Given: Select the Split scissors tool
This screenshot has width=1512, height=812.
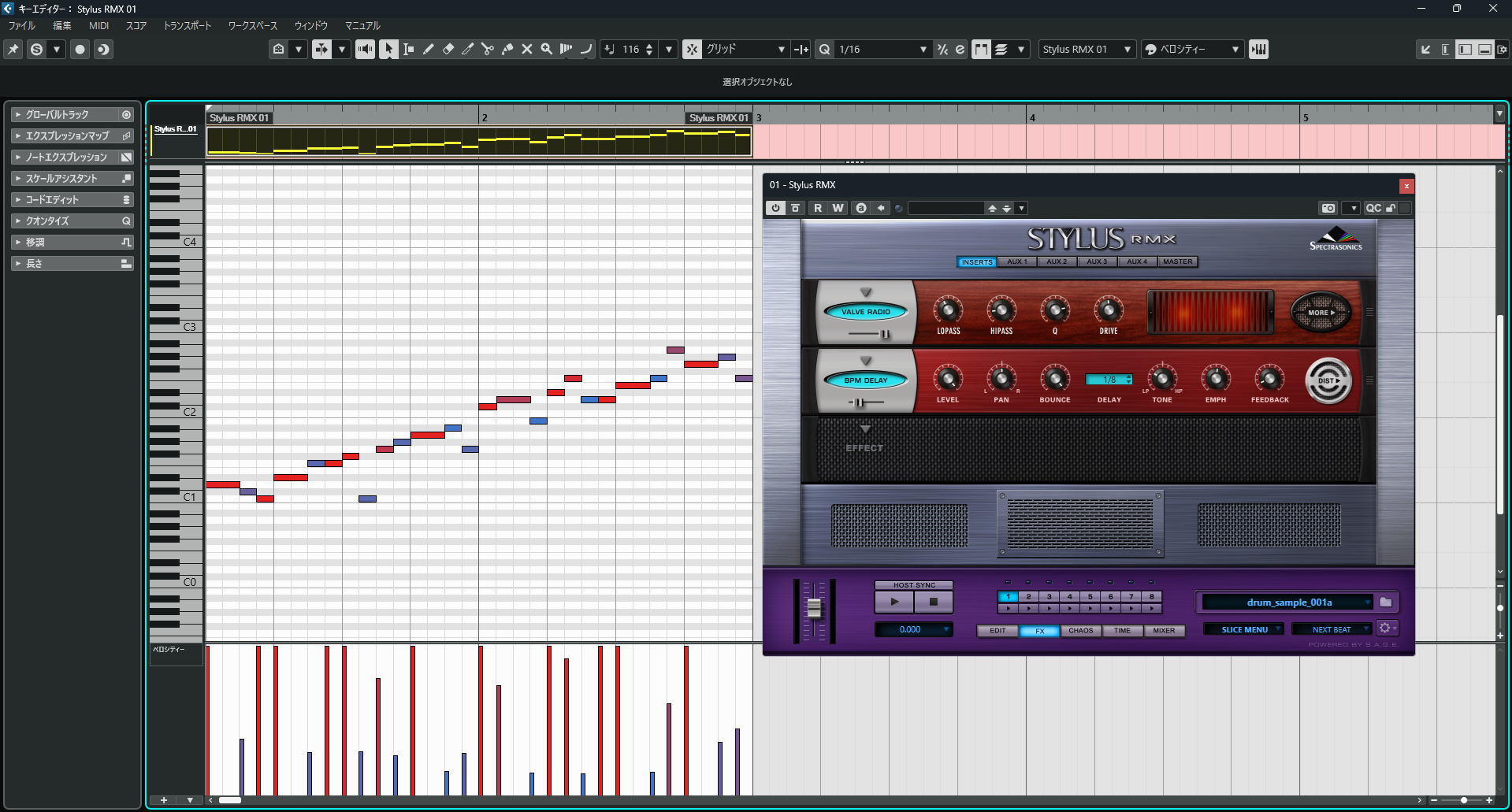Looking at the screenshot, I should [488, 49].
